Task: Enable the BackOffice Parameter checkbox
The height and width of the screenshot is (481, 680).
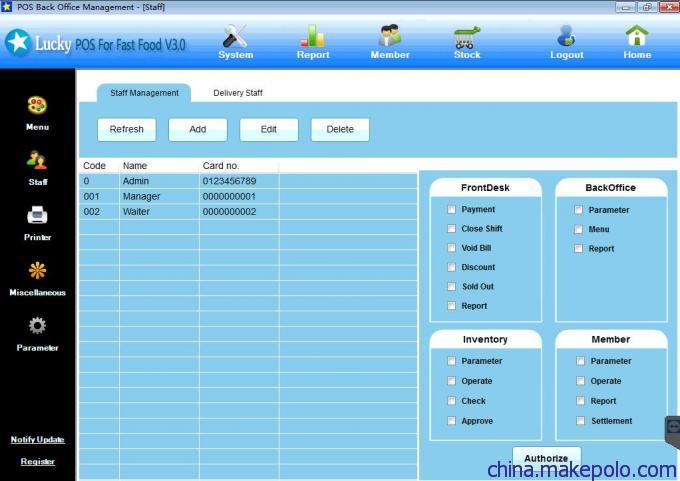Action: (579, 210)
